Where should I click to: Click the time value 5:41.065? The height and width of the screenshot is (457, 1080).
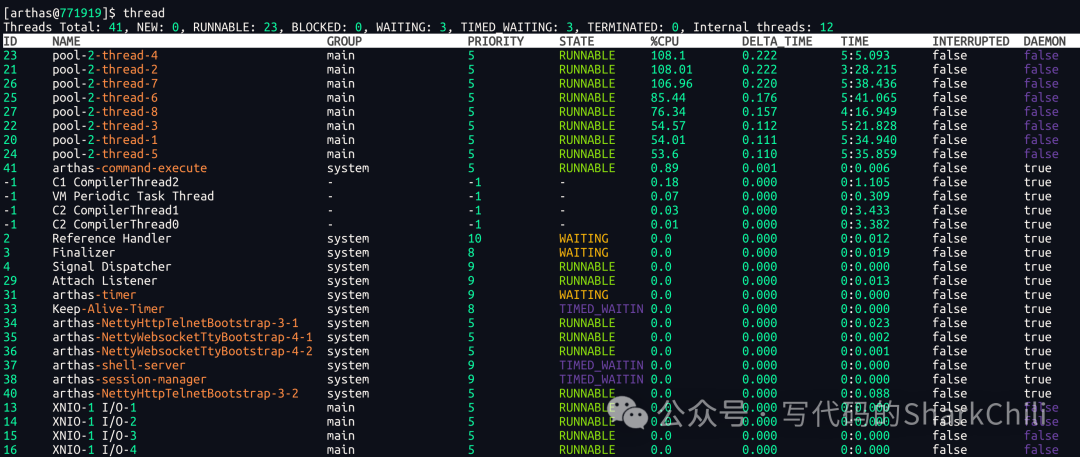(x=869, y=97)
